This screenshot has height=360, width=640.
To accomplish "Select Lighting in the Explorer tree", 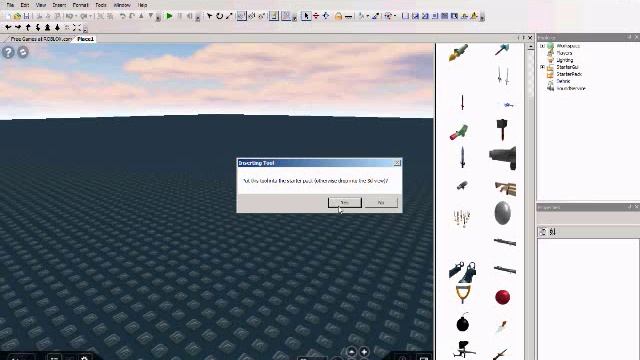I will pyautogui.click(x=565, y=60).
